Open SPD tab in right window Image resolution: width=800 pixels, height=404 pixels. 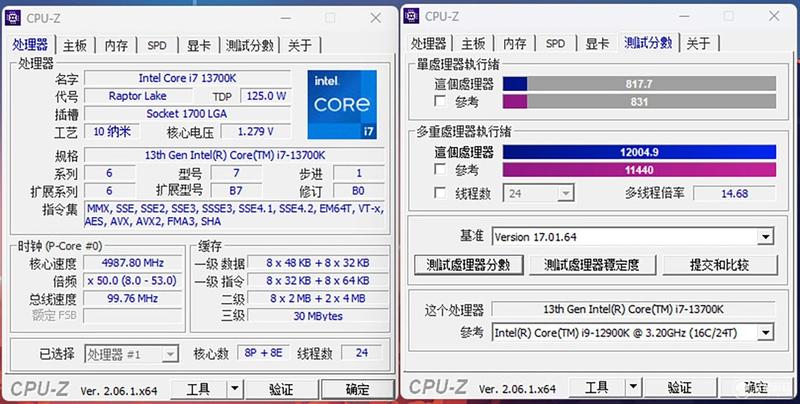555,43
